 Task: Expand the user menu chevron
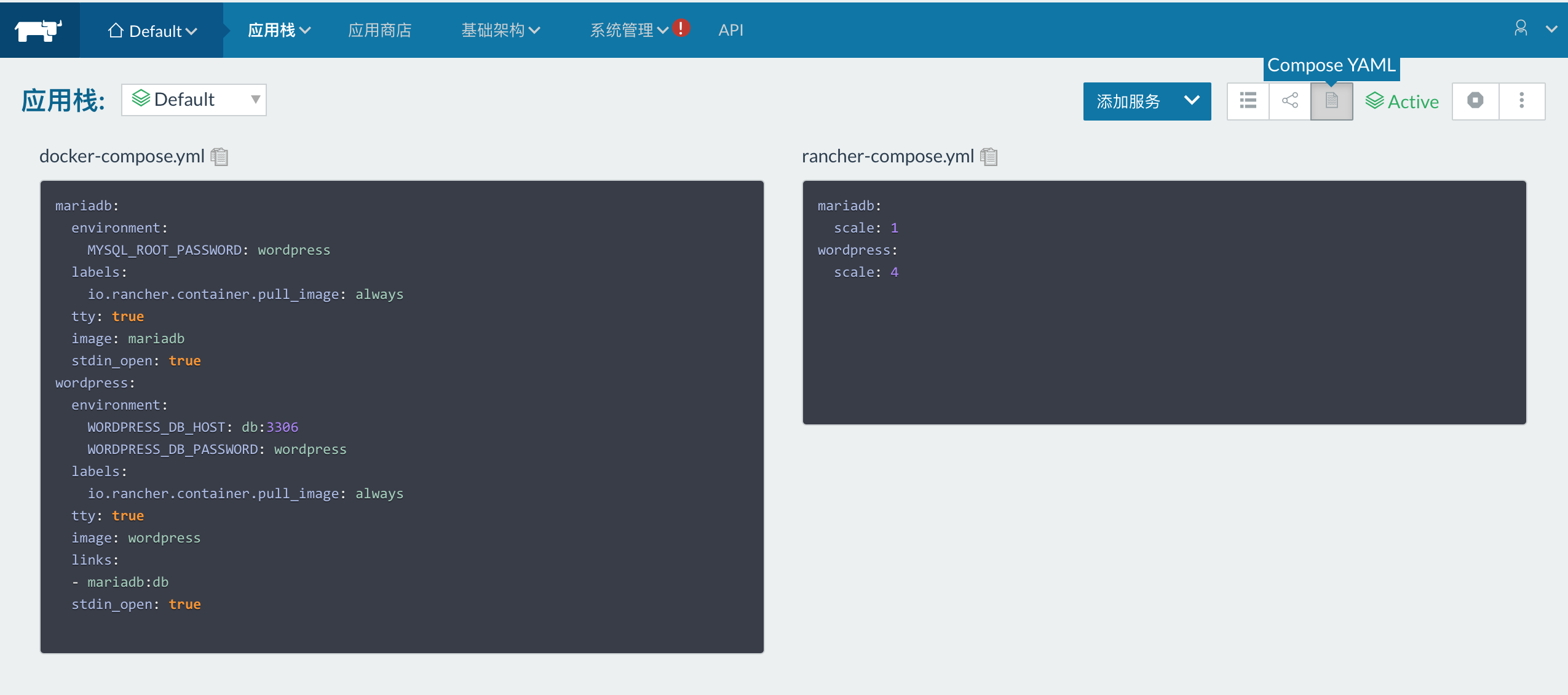1551,29
